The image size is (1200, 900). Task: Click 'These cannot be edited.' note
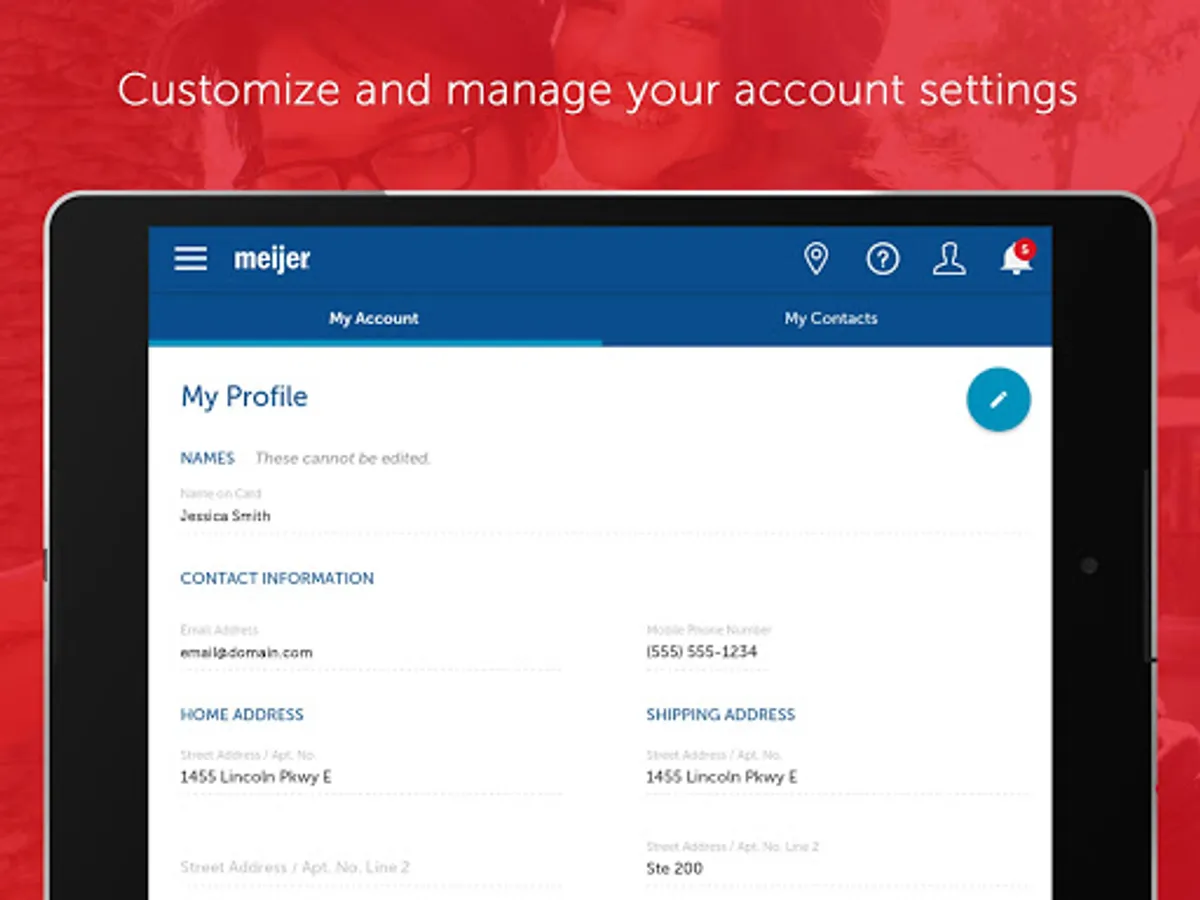pyautogui.click(x=343, y=459)
